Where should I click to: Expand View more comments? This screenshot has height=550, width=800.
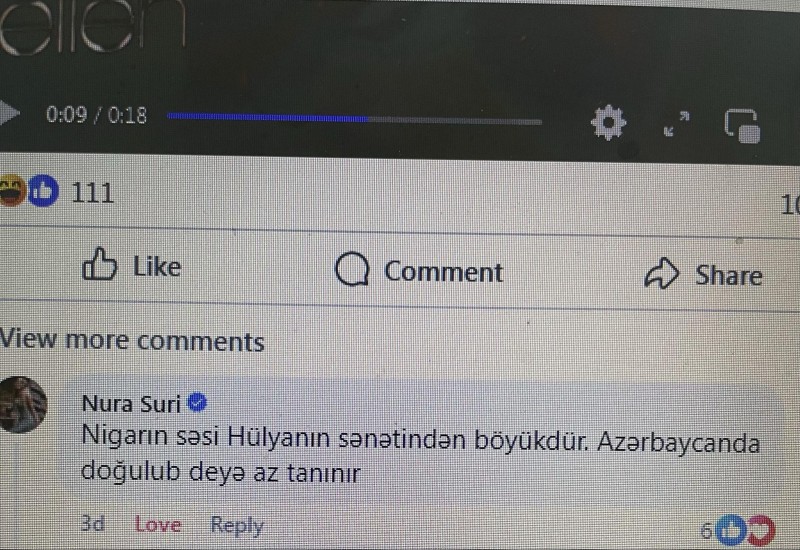(132, 340)
